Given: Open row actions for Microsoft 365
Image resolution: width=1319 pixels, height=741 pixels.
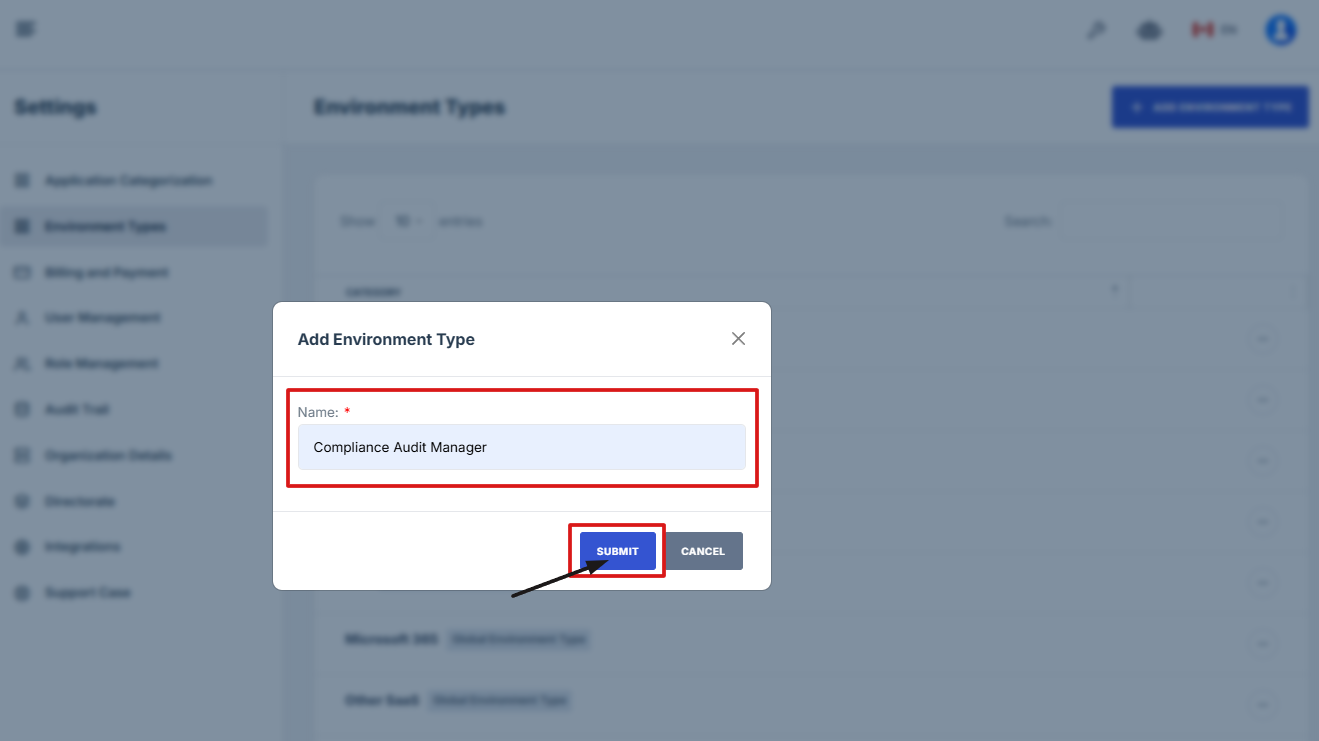Looking at the screenshot, I should coord(1262,644).
